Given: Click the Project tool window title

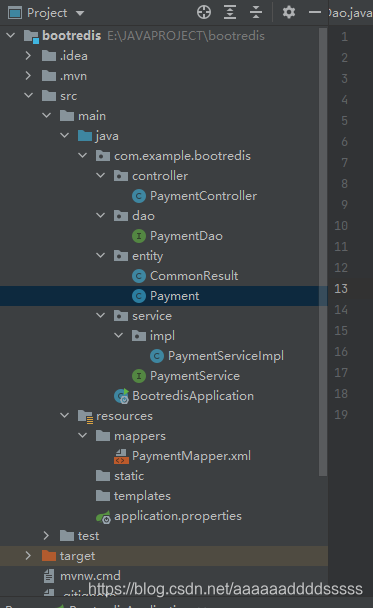Looking at the screenshot, I should coord(47,13).
